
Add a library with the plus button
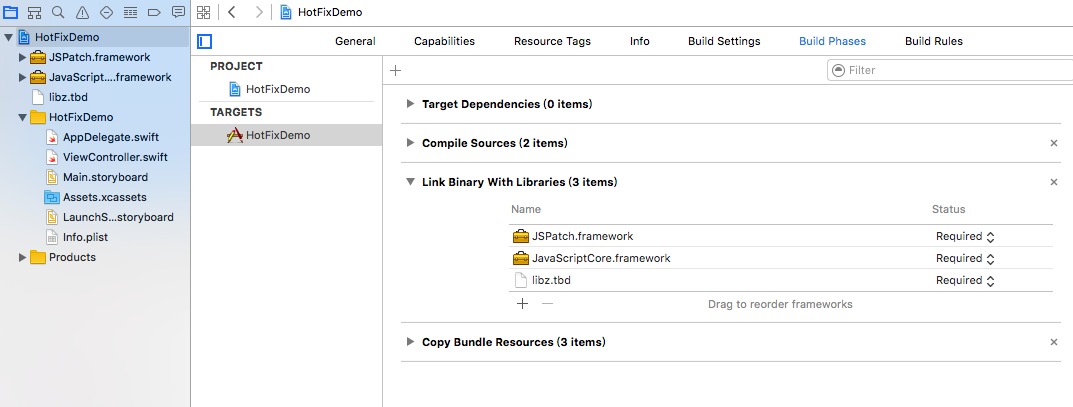(x=521, y=303)
